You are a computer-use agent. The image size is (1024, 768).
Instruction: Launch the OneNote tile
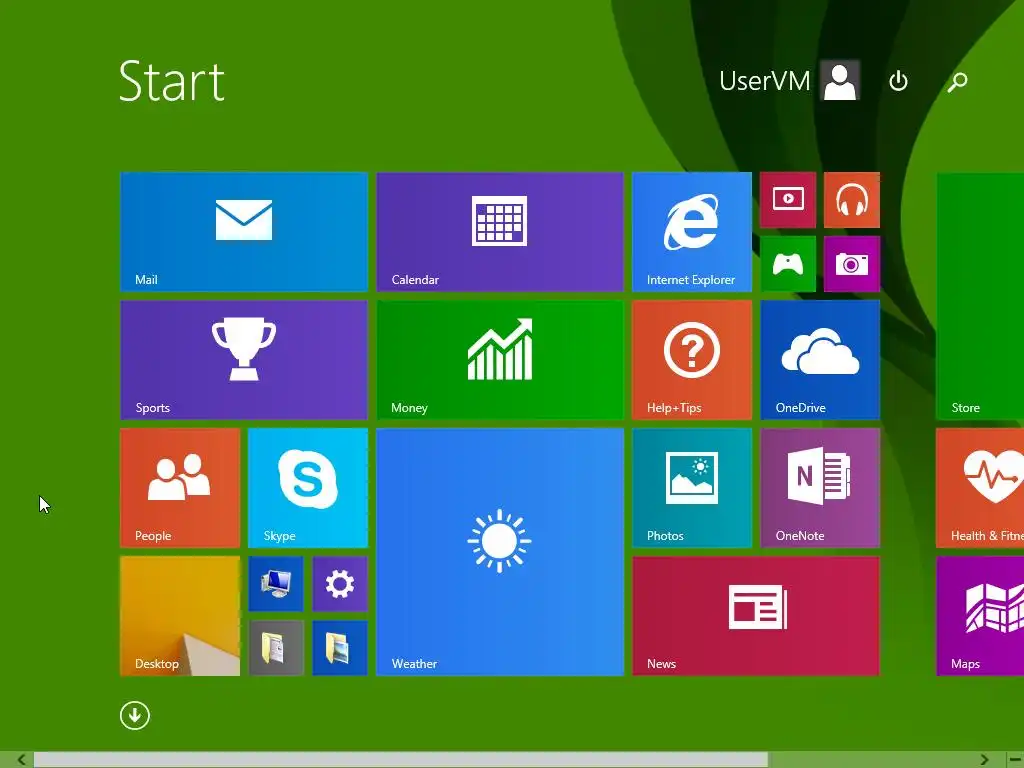tap(820, 487)
